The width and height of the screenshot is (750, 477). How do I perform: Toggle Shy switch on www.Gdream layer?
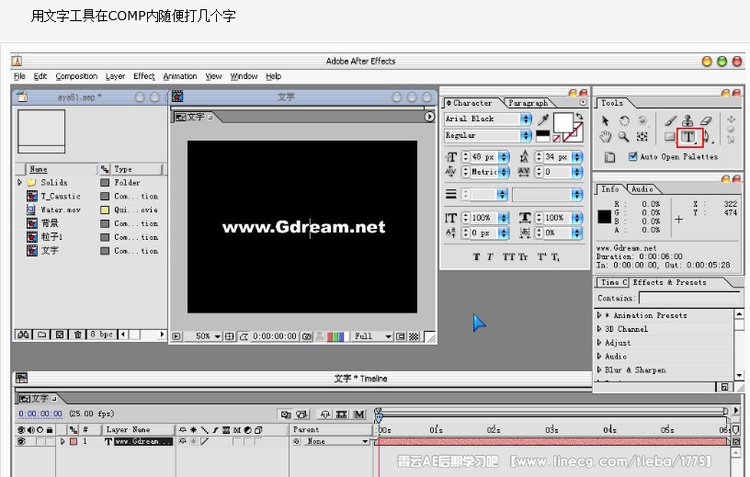pyautogui.click(x=183, y=441)
